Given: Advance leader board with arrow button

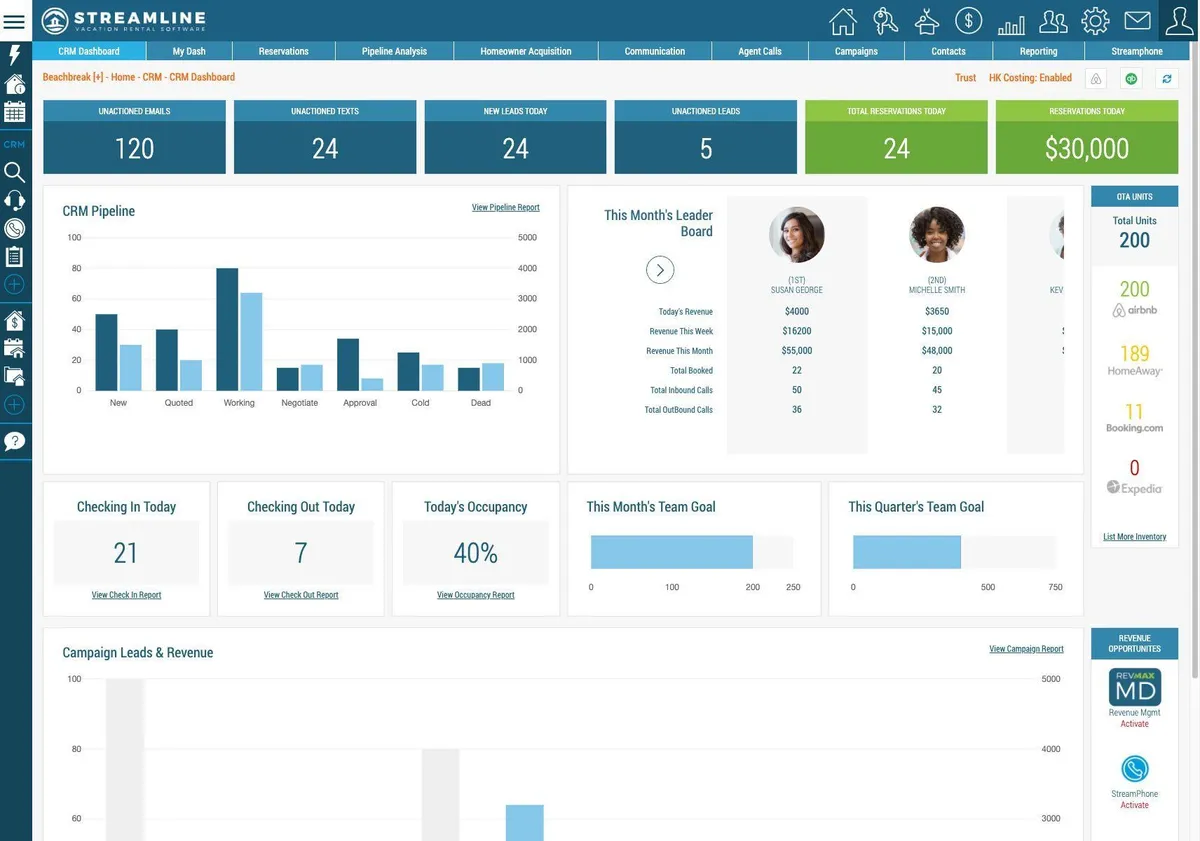Looking at the screenshot, I should click(x=660, y=270).
